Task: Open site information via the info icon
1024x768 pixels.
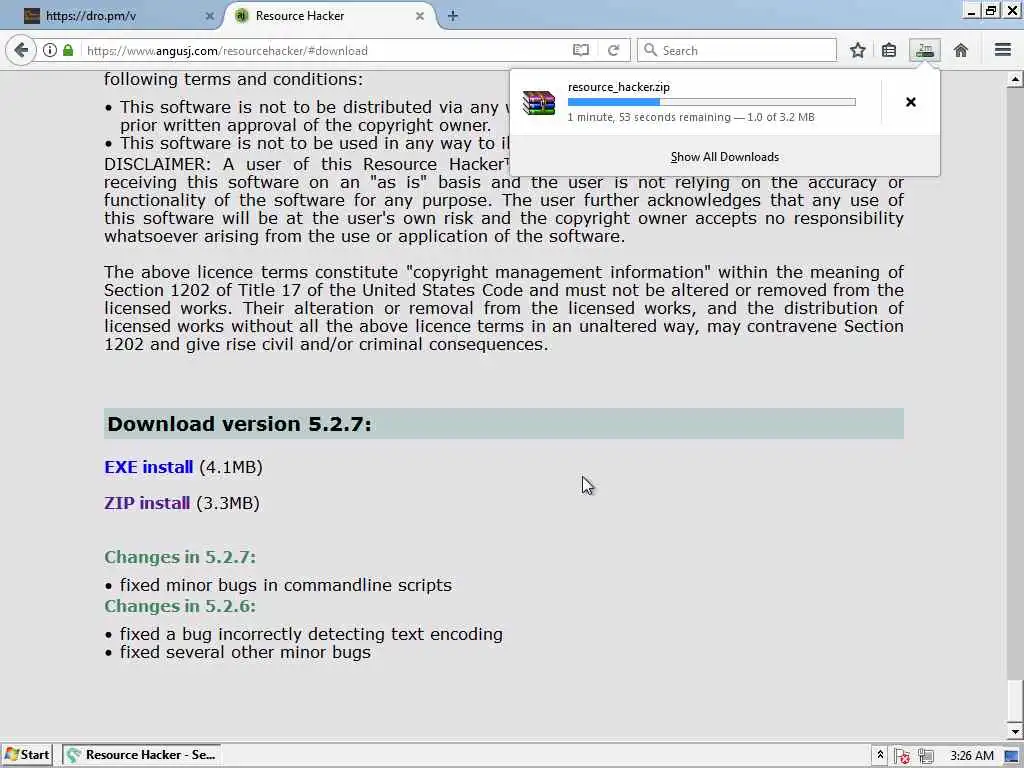Action: 50,50
